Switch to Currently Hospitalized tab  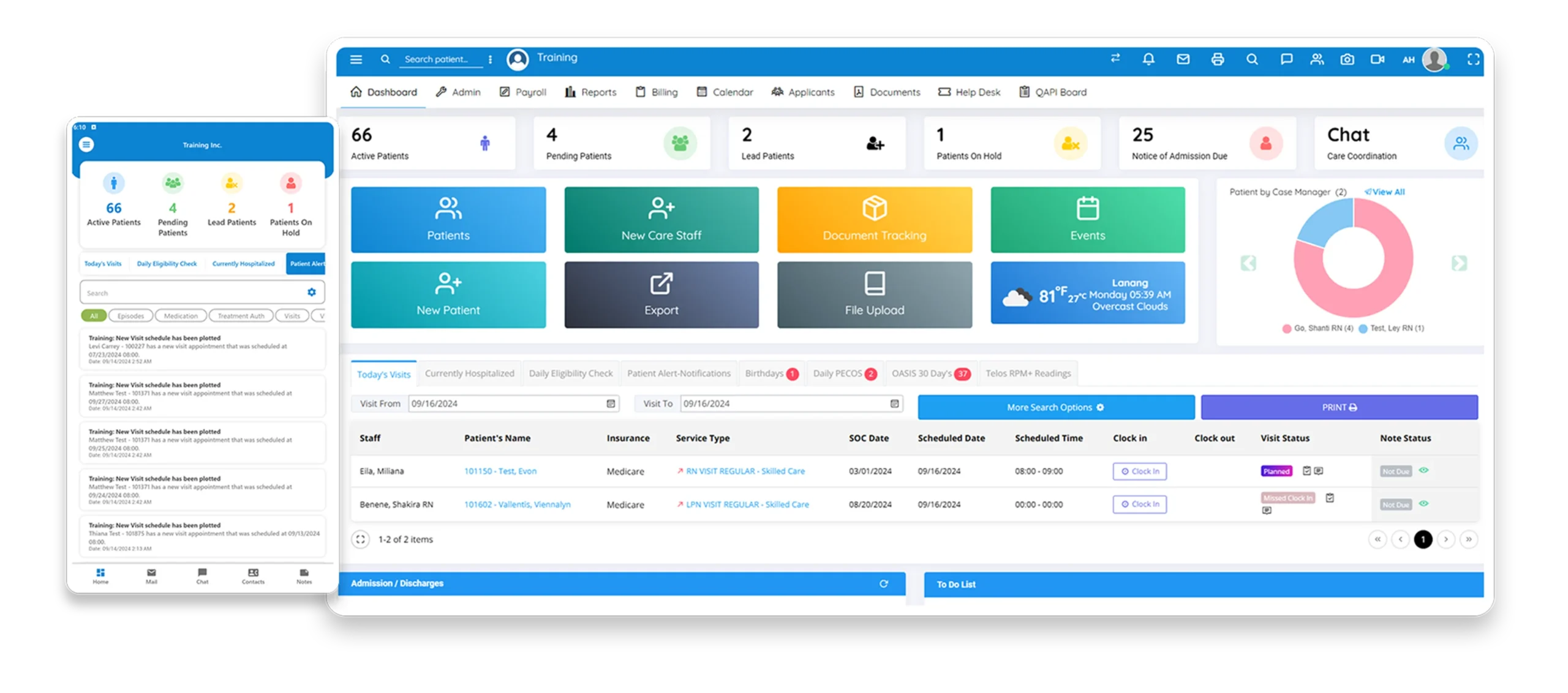tap(469, 373)
